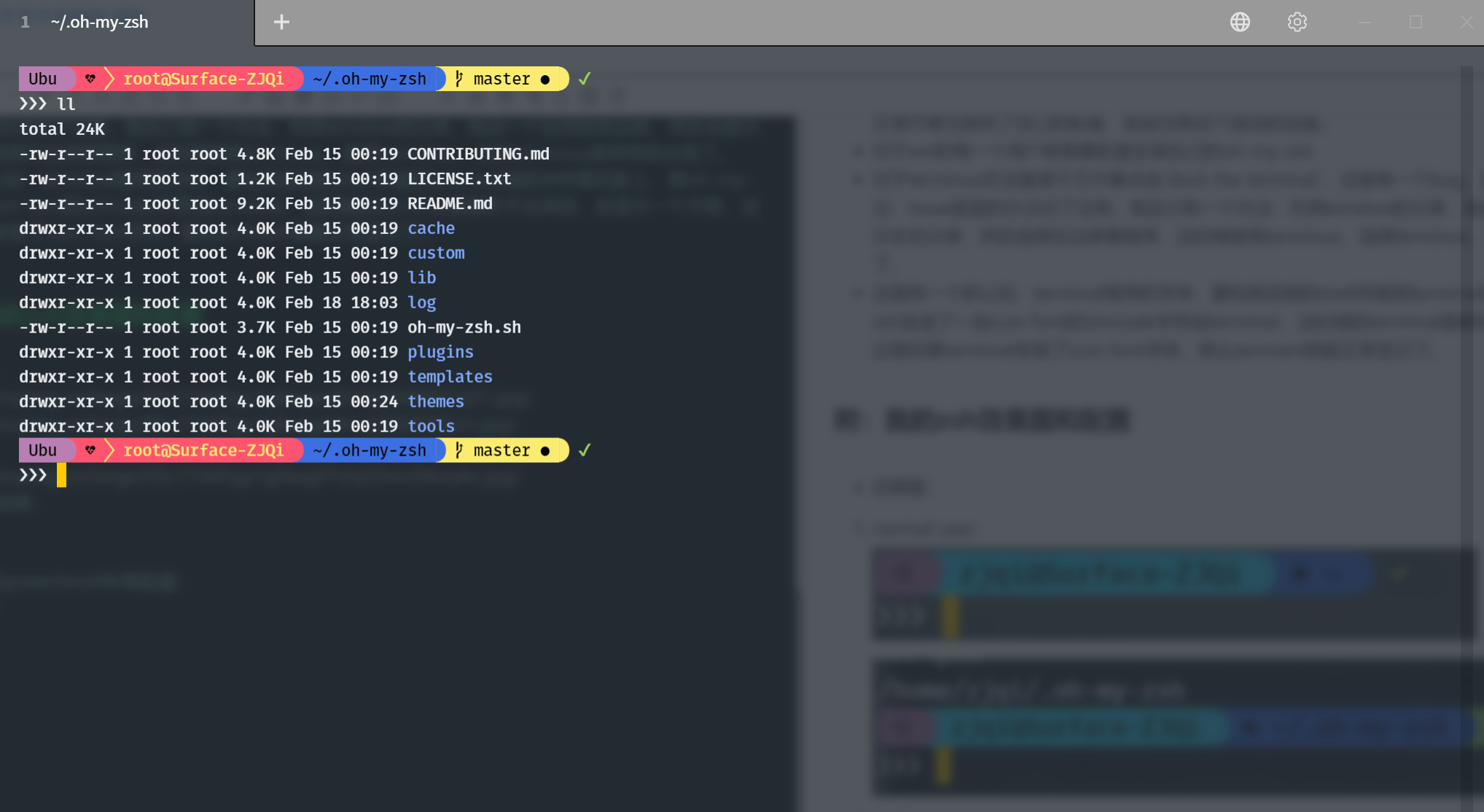Click the top prompt's root@Surface-ZJQi segment

coord(203,79)
